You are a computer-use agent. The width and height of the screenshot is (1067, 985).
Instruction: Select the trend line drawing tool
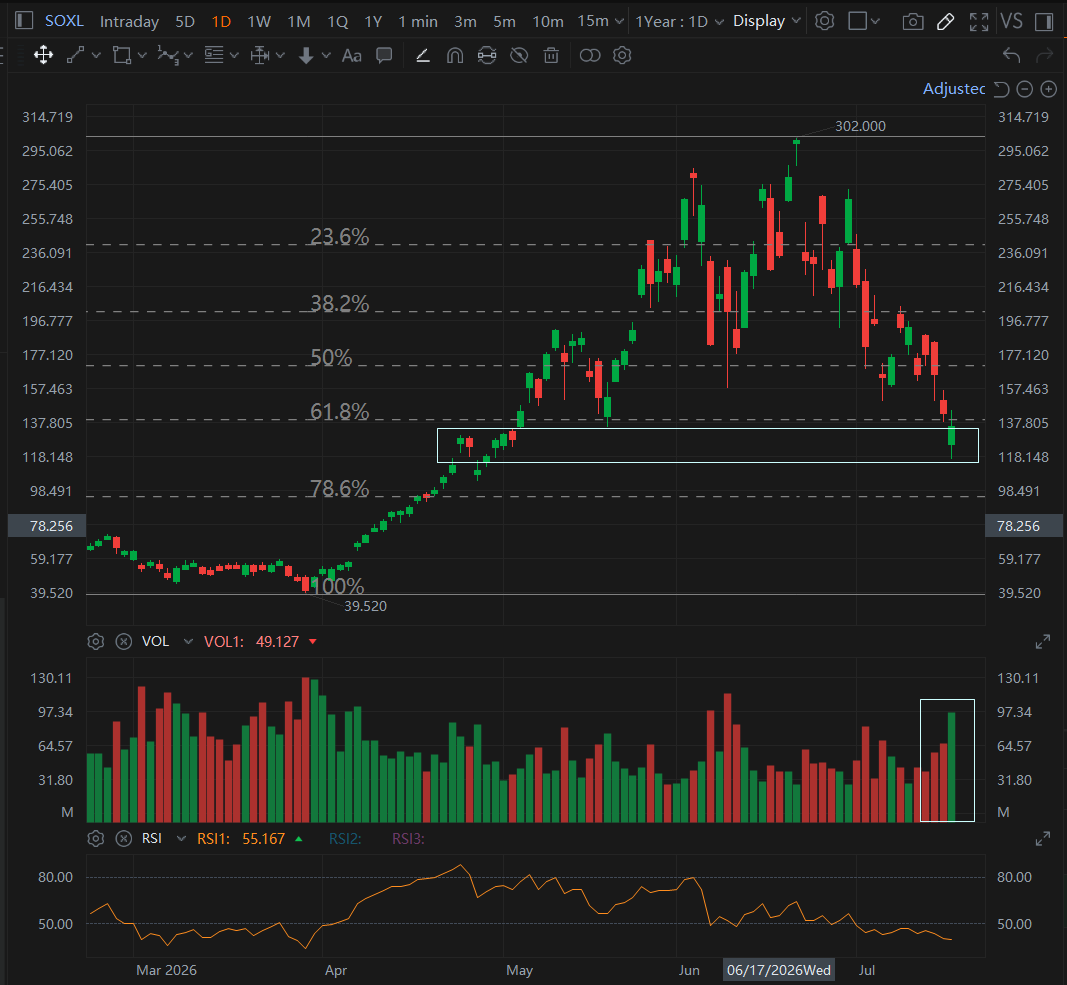click(x=76, y=55)
